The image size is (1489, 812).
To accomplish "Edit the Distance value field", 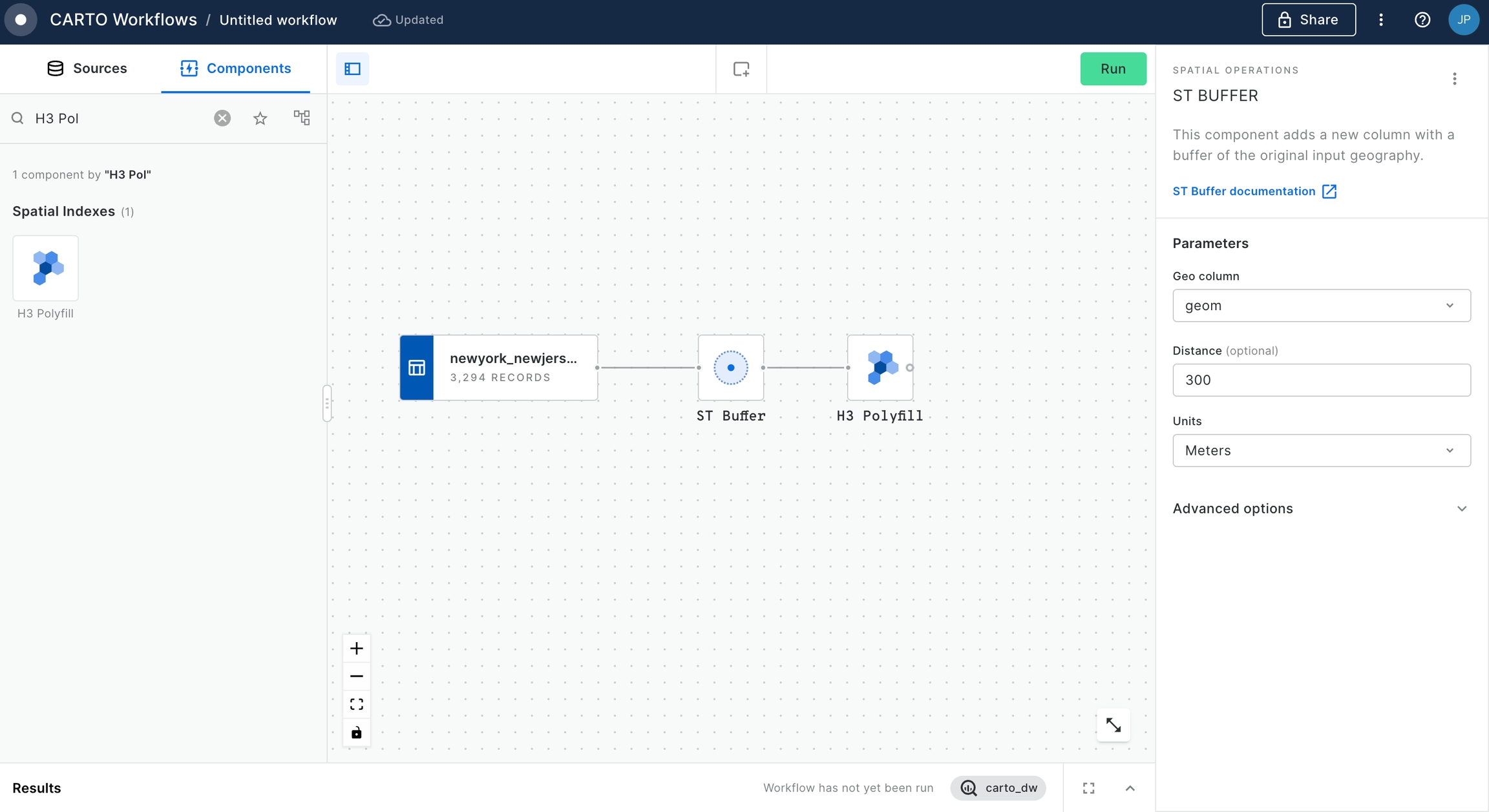I will coord(1321,380).
